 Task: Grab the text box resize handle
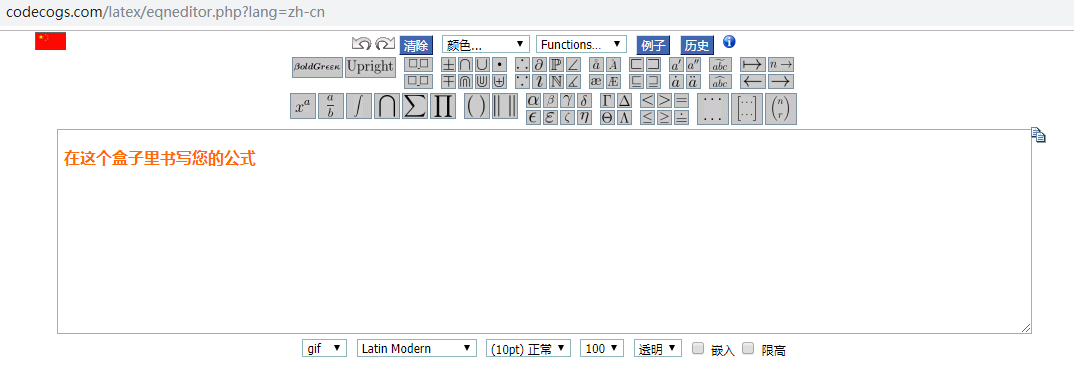pyautogui.click(x=1026, y=328)
